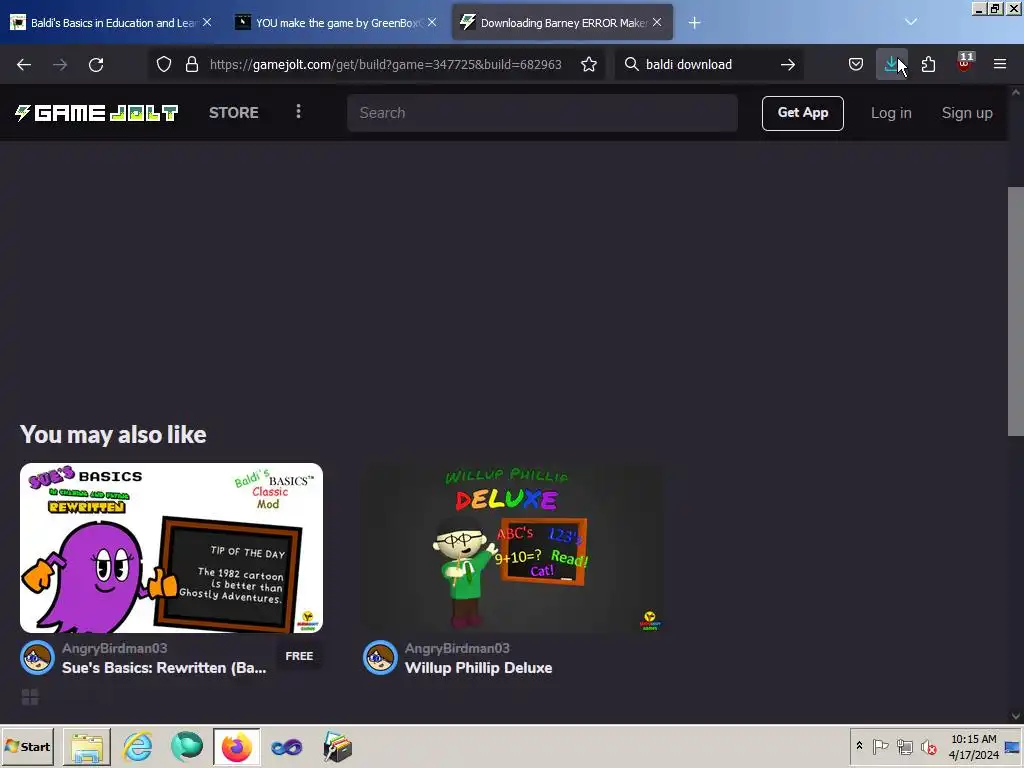This screenshot has height=768, width=1024.
Task: Click the muted volume tray icon
Action: (928, 746)
